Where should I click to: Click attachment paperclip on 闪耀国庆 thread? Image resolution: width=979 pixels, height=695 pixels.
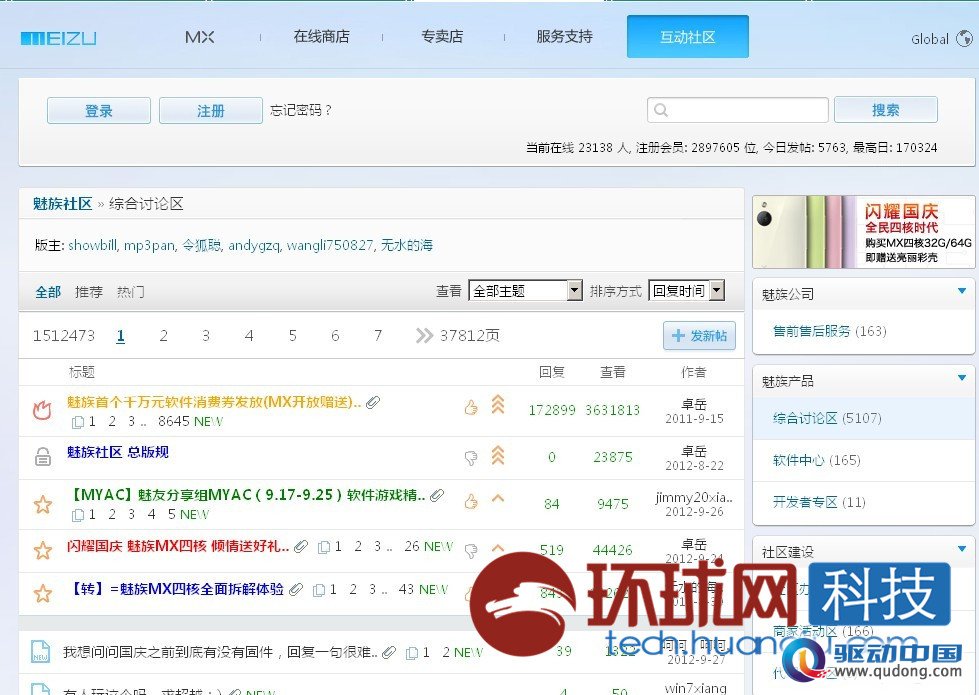tap(301, 547)
